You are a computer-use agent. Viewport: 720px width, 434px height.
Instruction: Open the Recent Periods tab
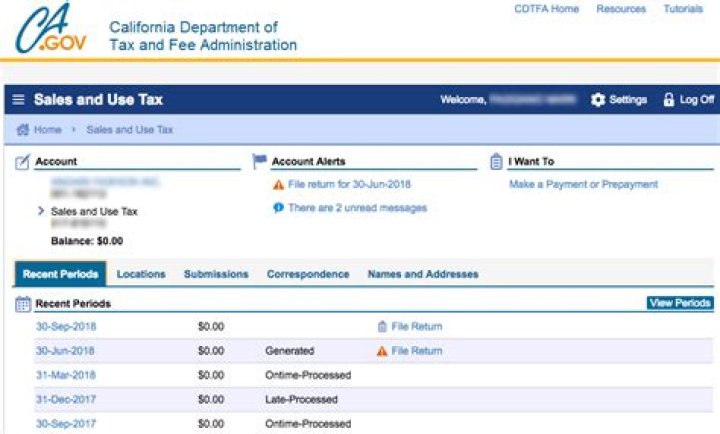coord(61,274)
